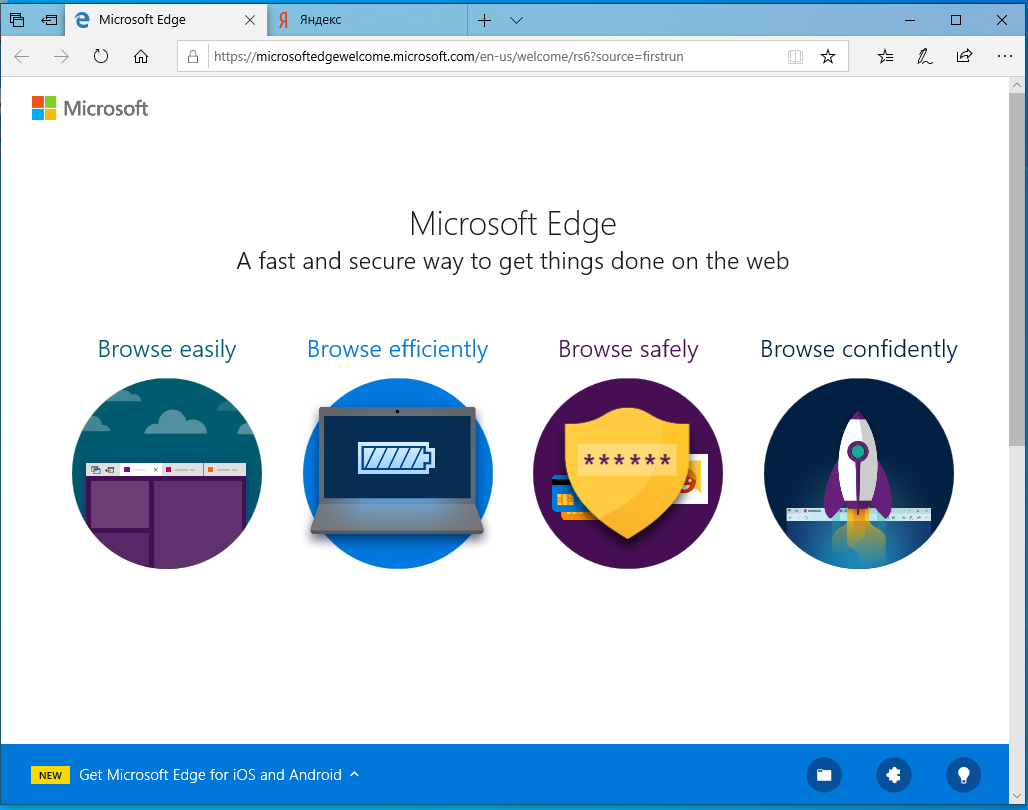Select the password shield illustration
The height and width of the screenshot is (810, 1028).
[628, 474]
